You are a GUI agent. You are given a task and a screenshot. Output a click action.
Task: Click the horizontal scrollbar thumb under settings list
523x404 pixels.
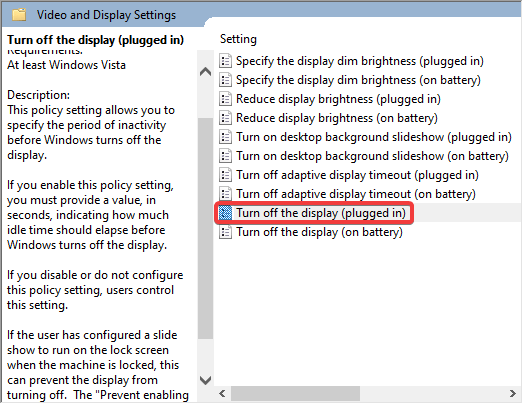pyautogui.click(x=296, y=394)
